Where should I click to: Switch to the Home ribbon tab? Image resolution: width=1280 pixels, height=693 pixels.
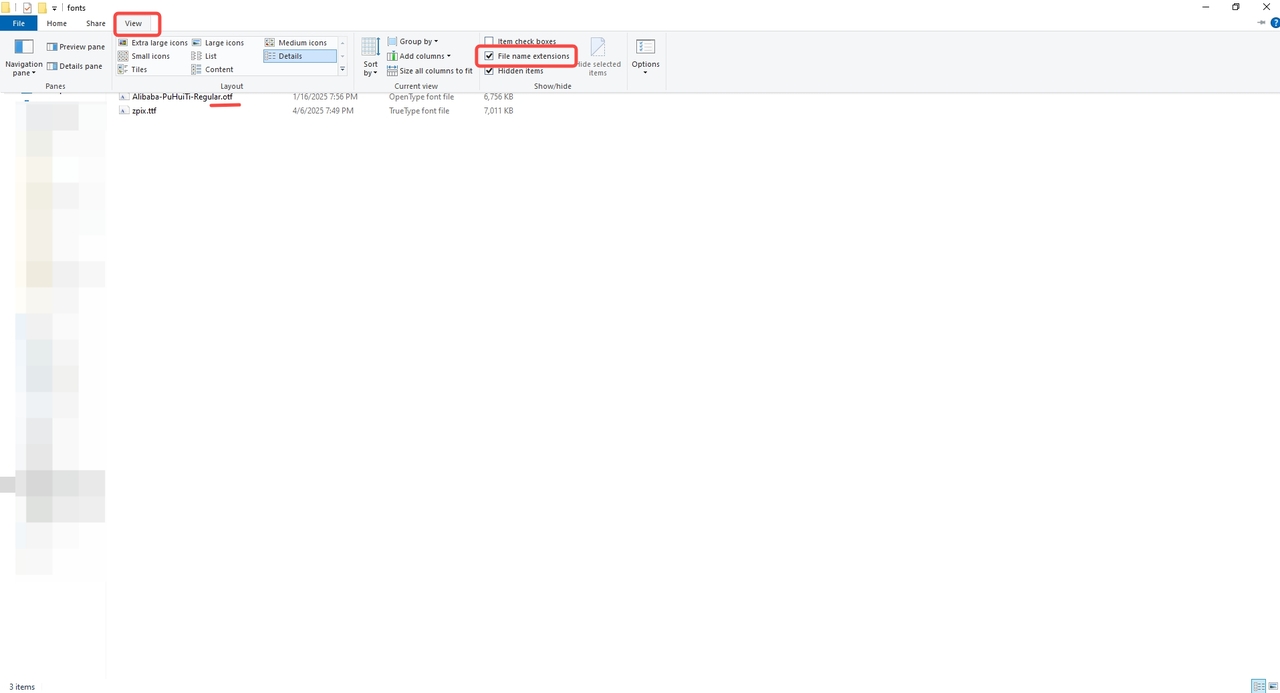57,23
